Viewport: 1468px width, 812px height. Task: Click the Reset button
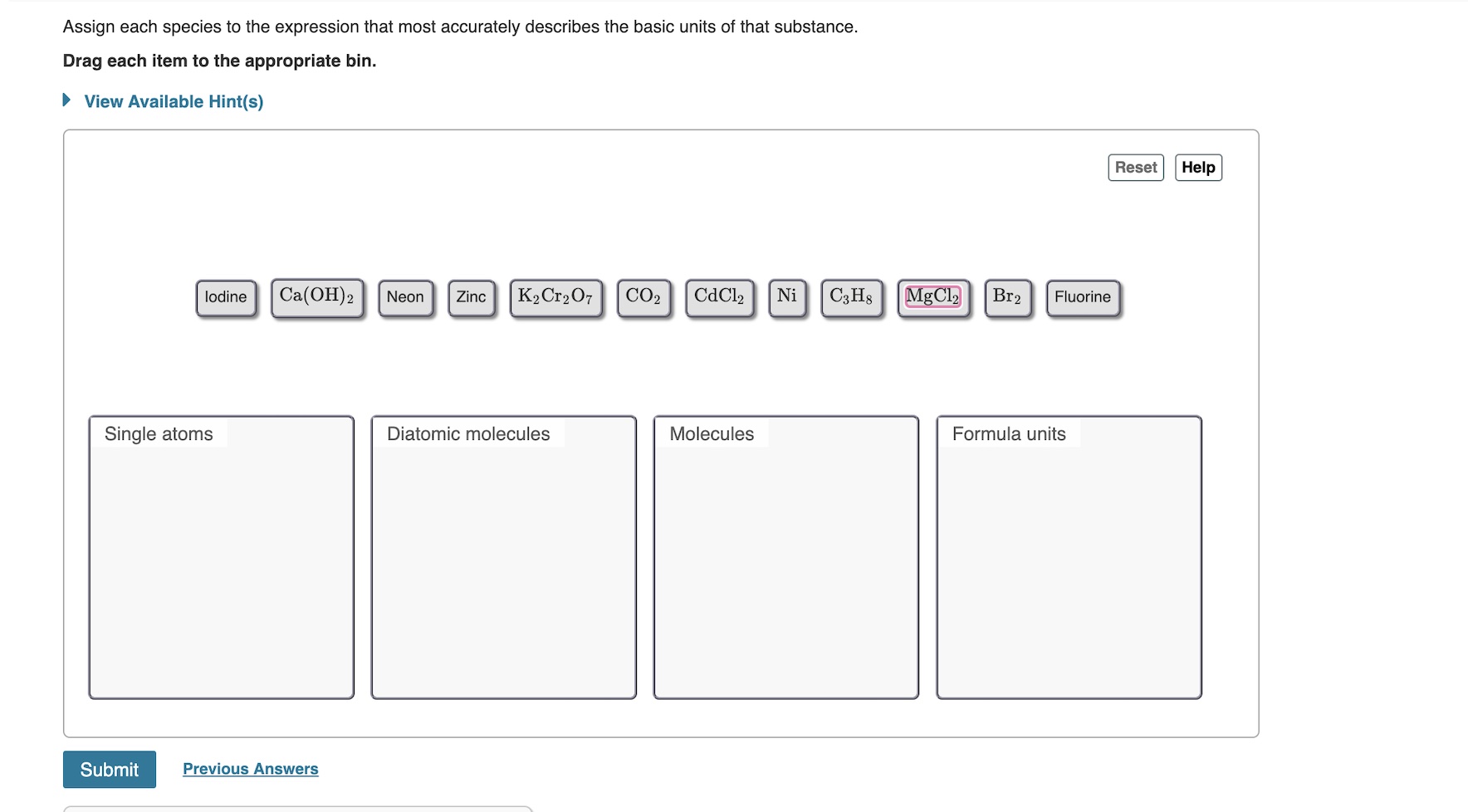click(1136, 167)
